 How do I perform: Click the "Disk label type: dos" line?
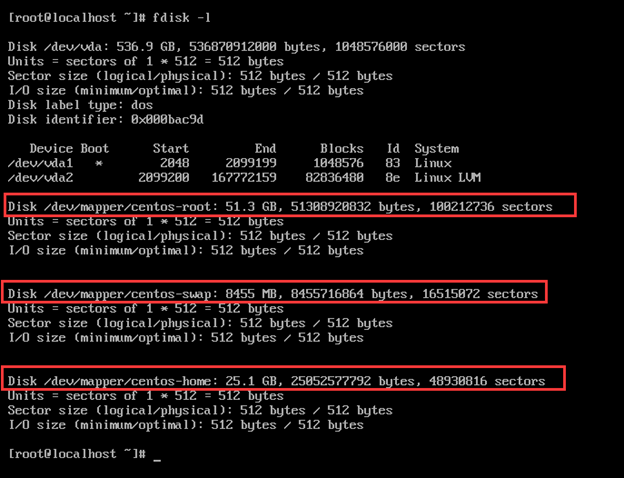[78, 105]
